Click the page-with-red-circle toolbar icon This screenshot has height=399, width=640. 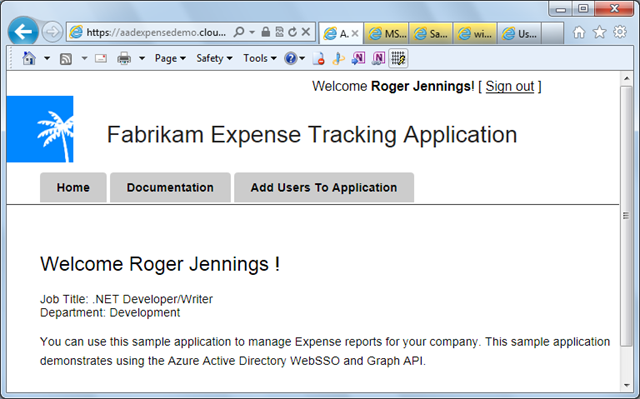point(318,58)
